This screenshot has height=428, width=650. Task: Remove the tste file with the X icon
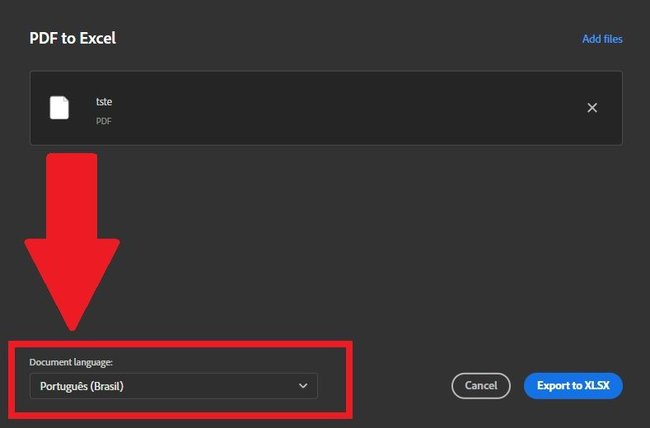(592, 108)
